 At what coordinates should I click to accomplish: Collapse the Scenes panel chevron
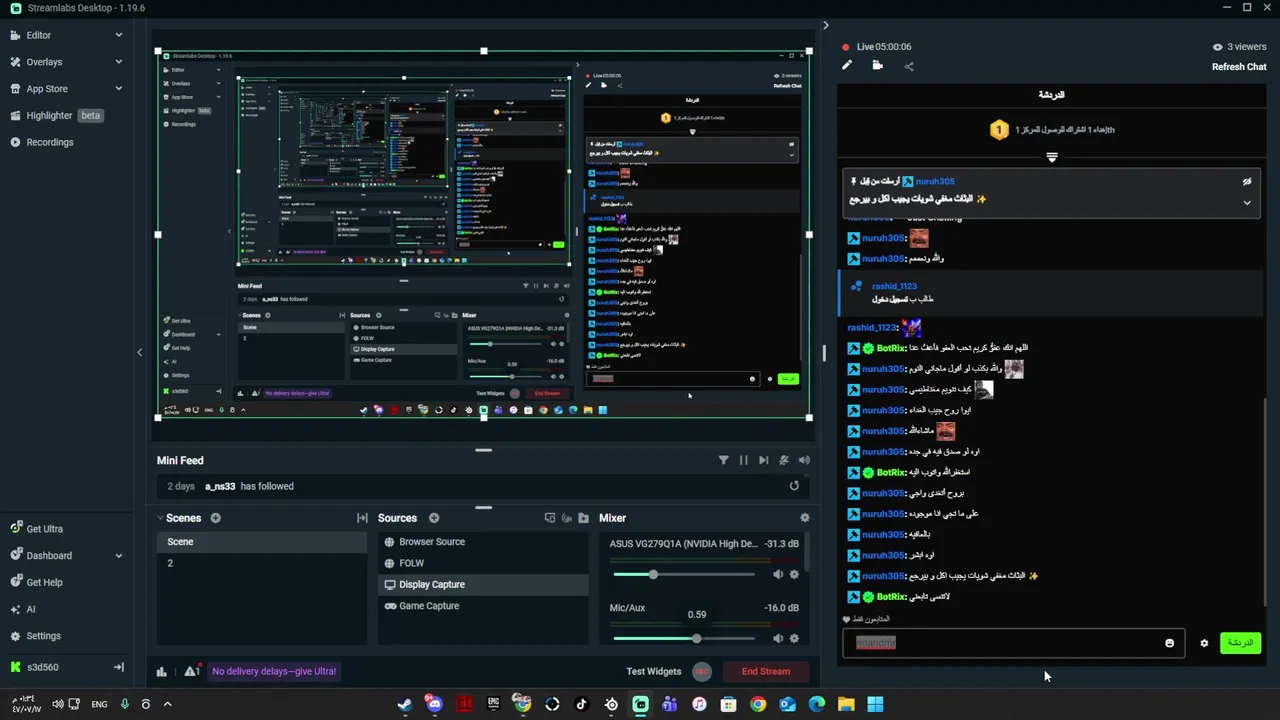(x=160, y=518)
